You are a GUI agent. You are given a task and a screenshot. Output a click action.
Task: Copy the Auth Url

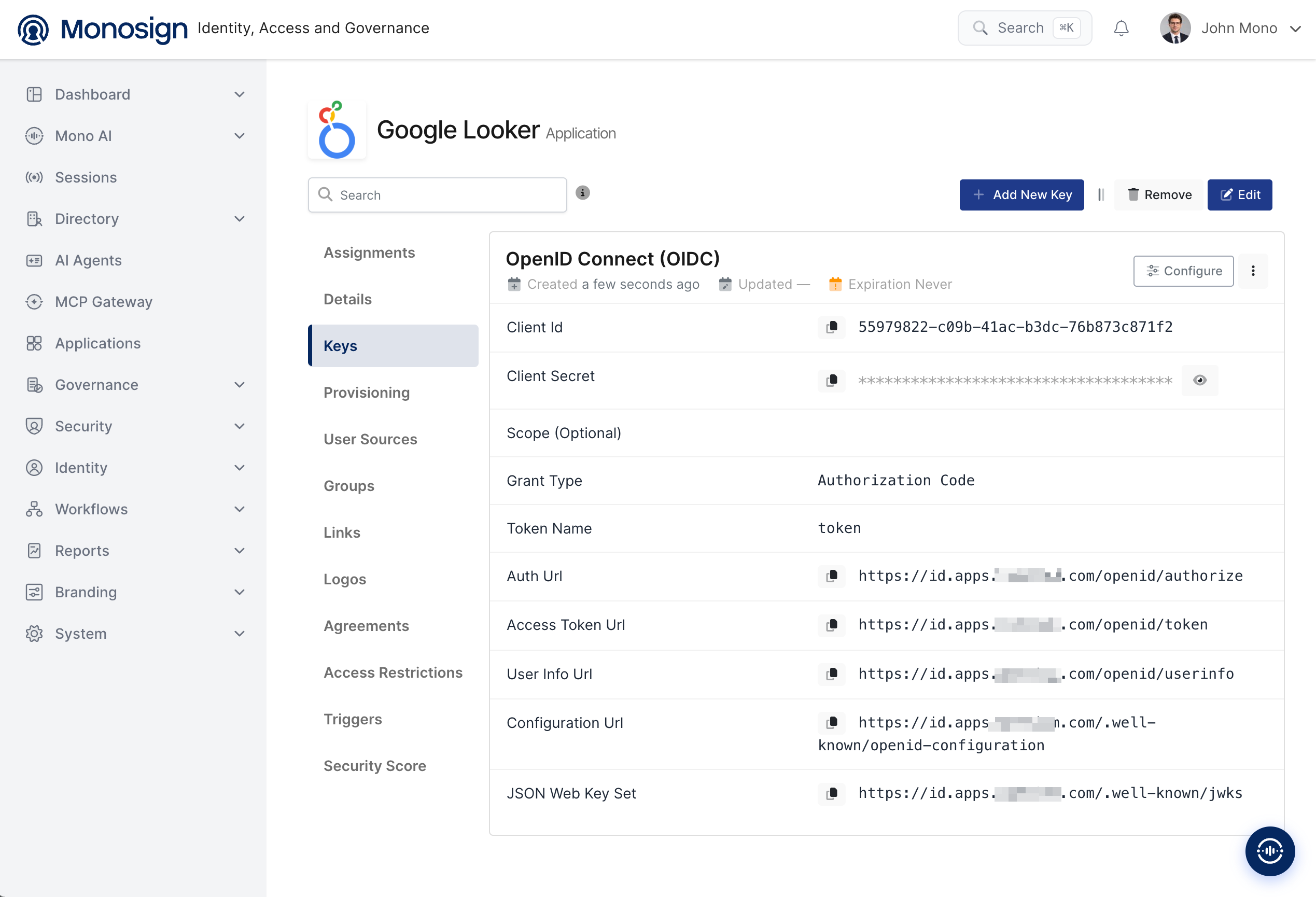(x=831, y=576)
